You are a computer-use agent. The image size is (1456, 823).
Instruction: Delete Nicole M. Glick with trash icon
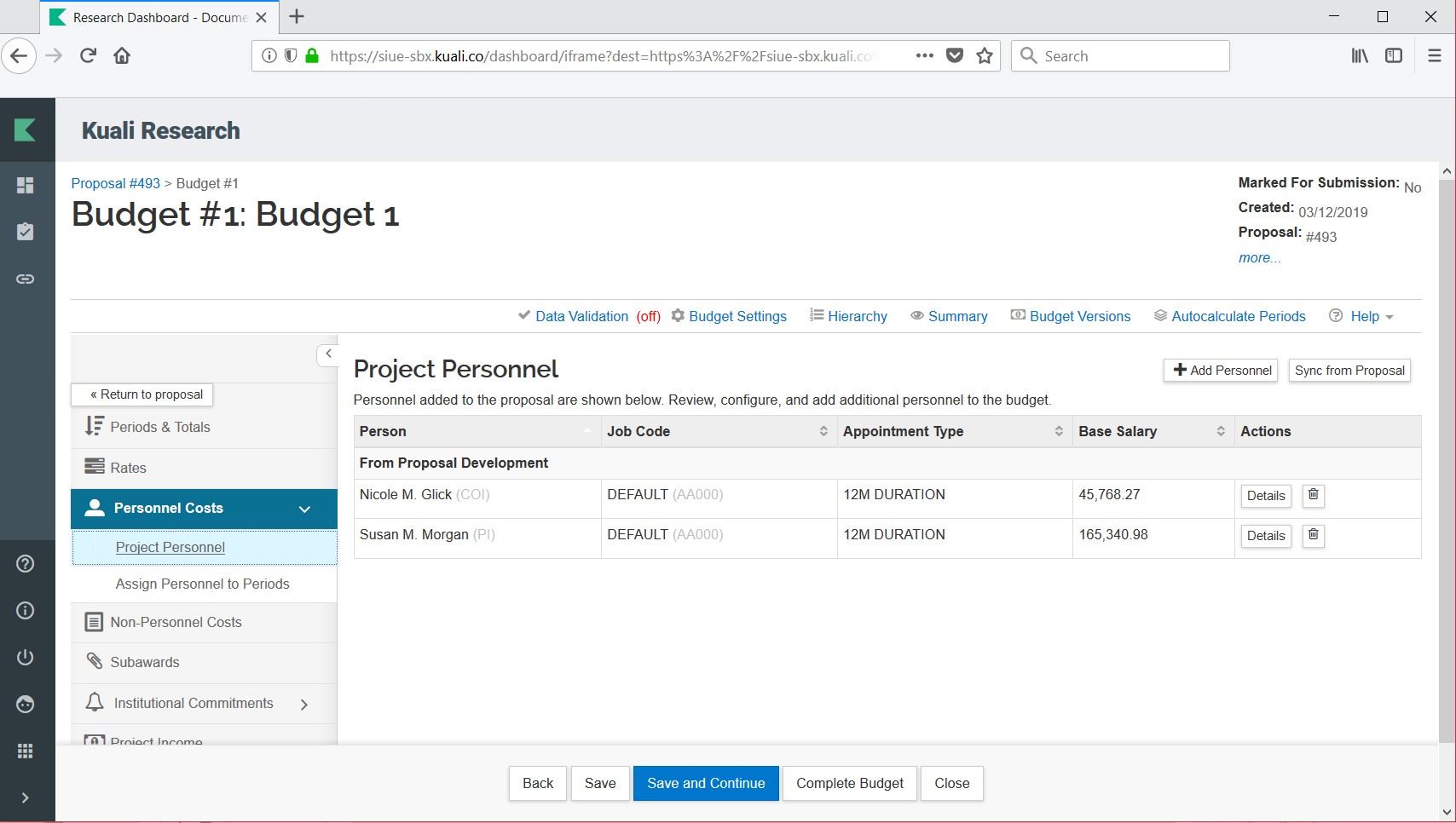(1313, 495)
